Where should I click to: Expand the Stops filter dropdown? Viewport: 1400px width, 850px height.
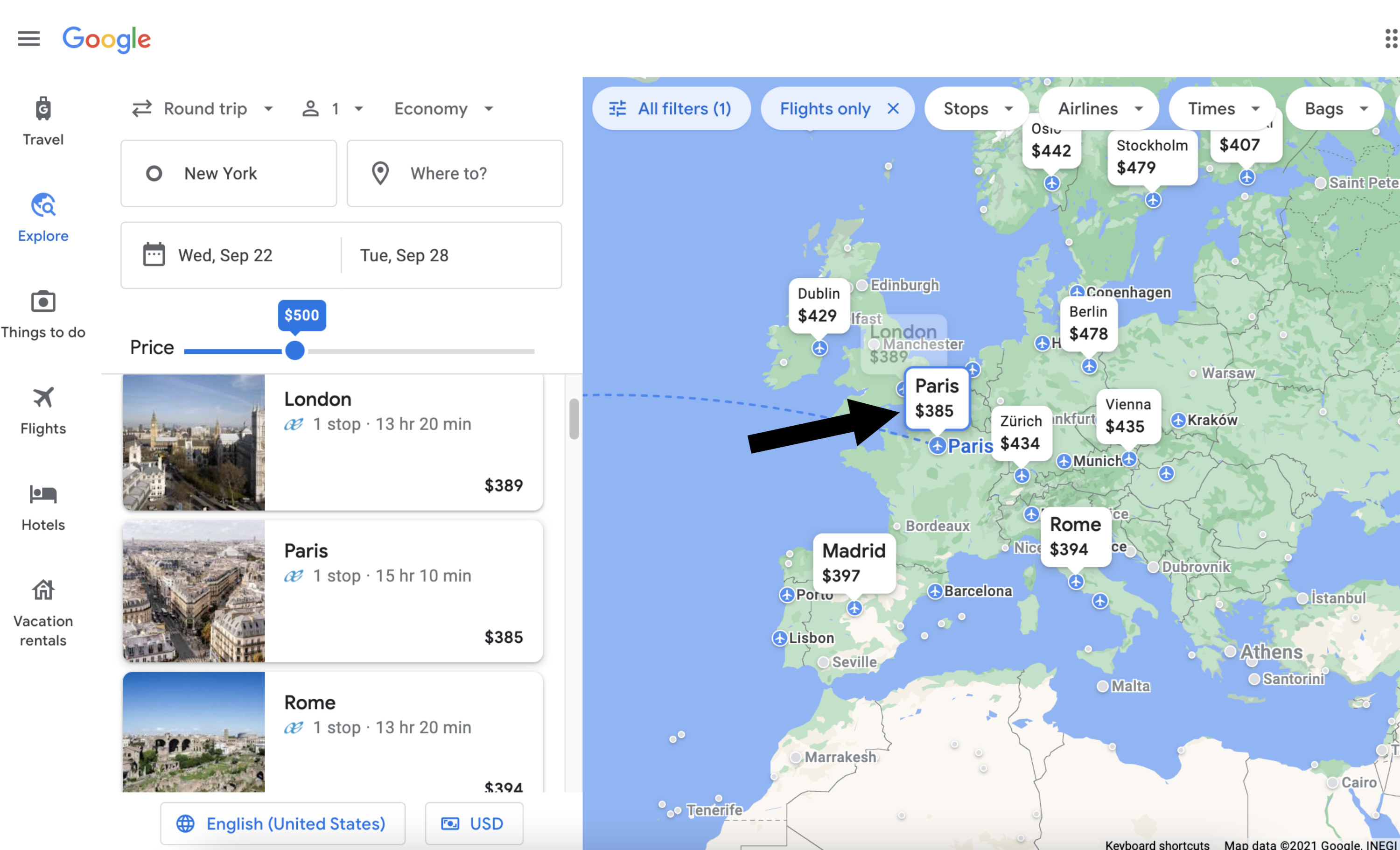pos(980,108)
